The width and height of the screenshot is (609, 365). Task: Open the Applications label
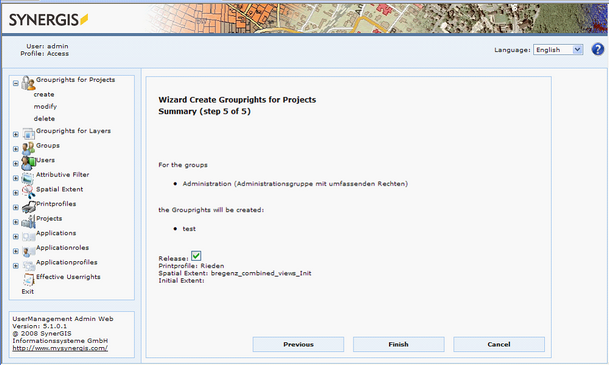[x=56, y=233]
